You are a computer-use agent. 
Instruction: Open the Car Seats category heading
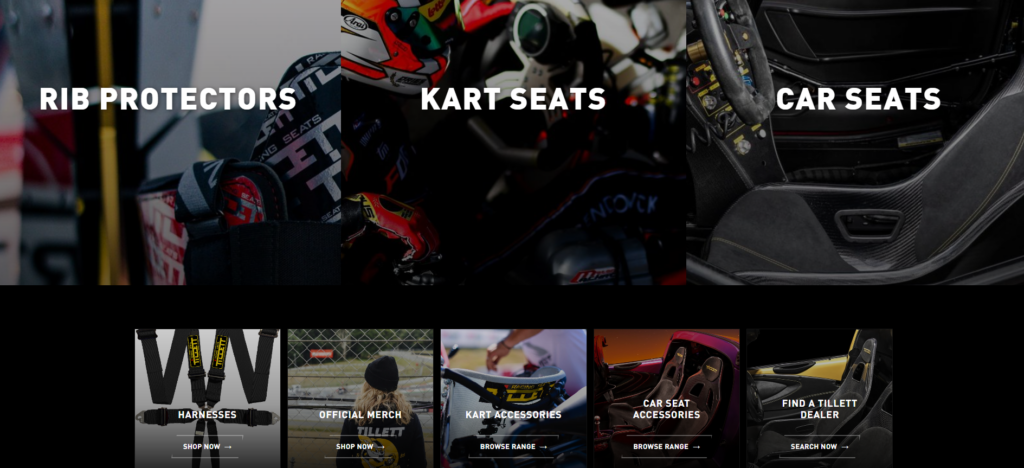pos(858,99)
